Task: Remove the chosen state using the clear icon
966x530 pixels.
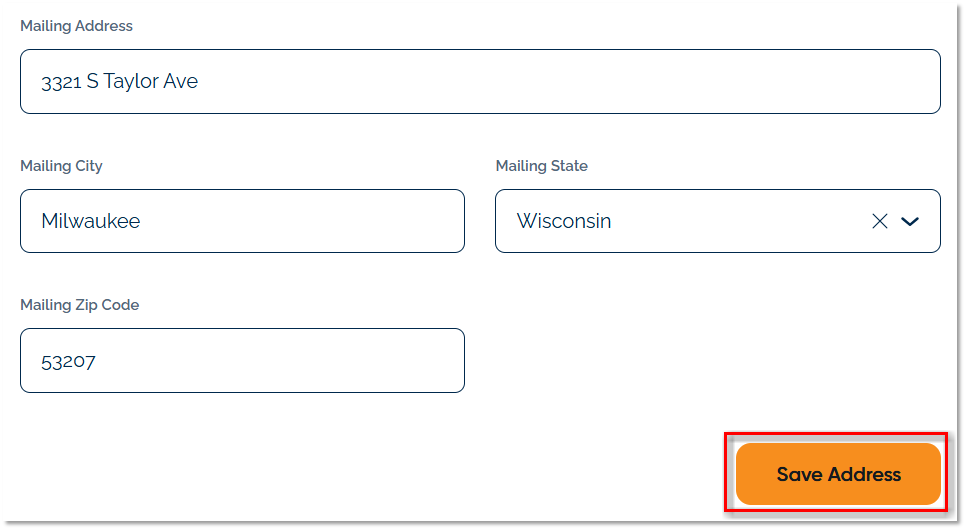Action: [x=880, y=221]
